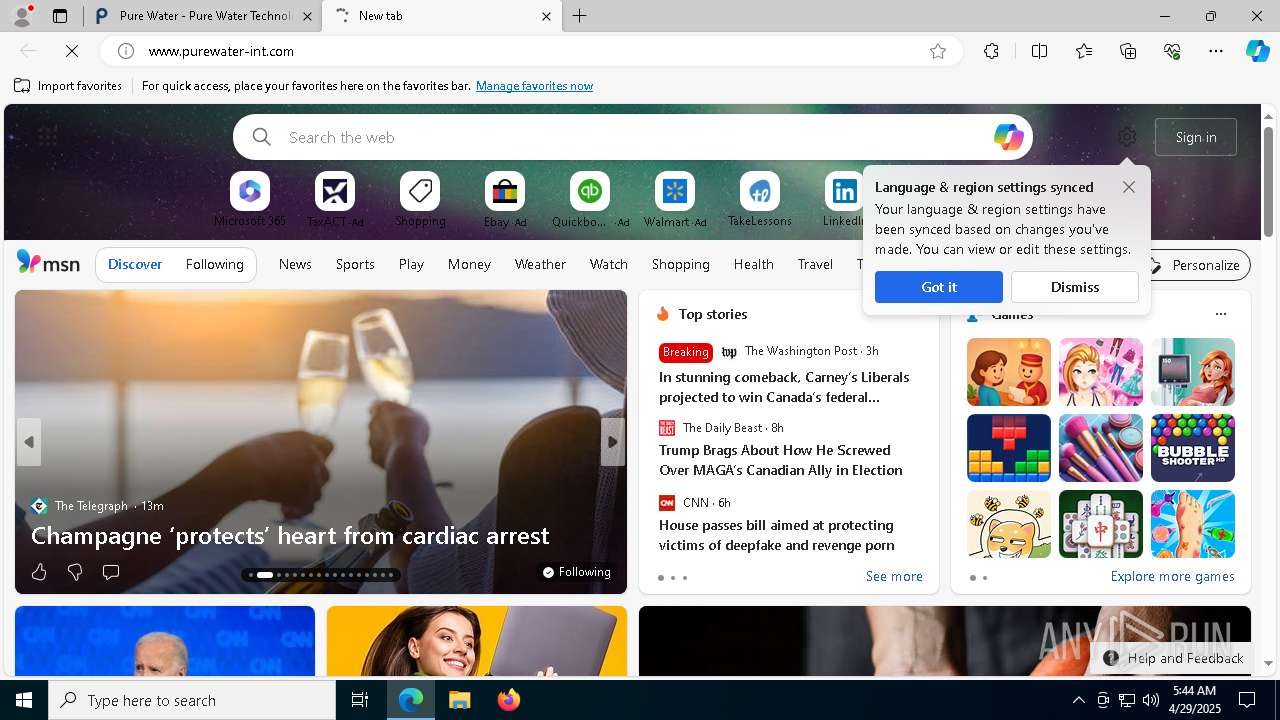Open a new browser tab
This screenshot has height=720, width=1280.
[x=580, y=16]
